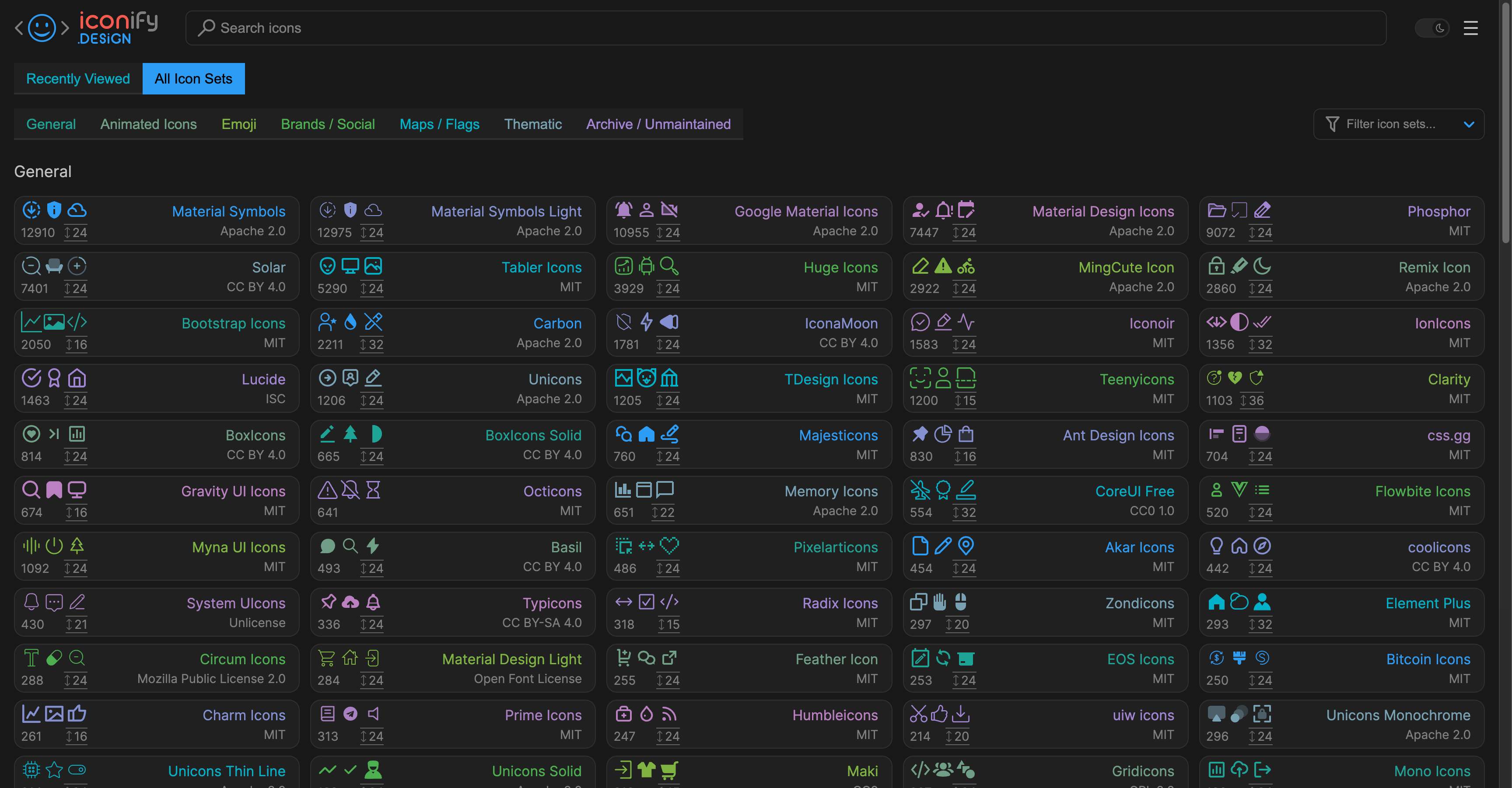The image size is (1512, 788).
Task: Click the scissors icon in uiw icons card
Action: pyautogui.click(x=919, y=714)
